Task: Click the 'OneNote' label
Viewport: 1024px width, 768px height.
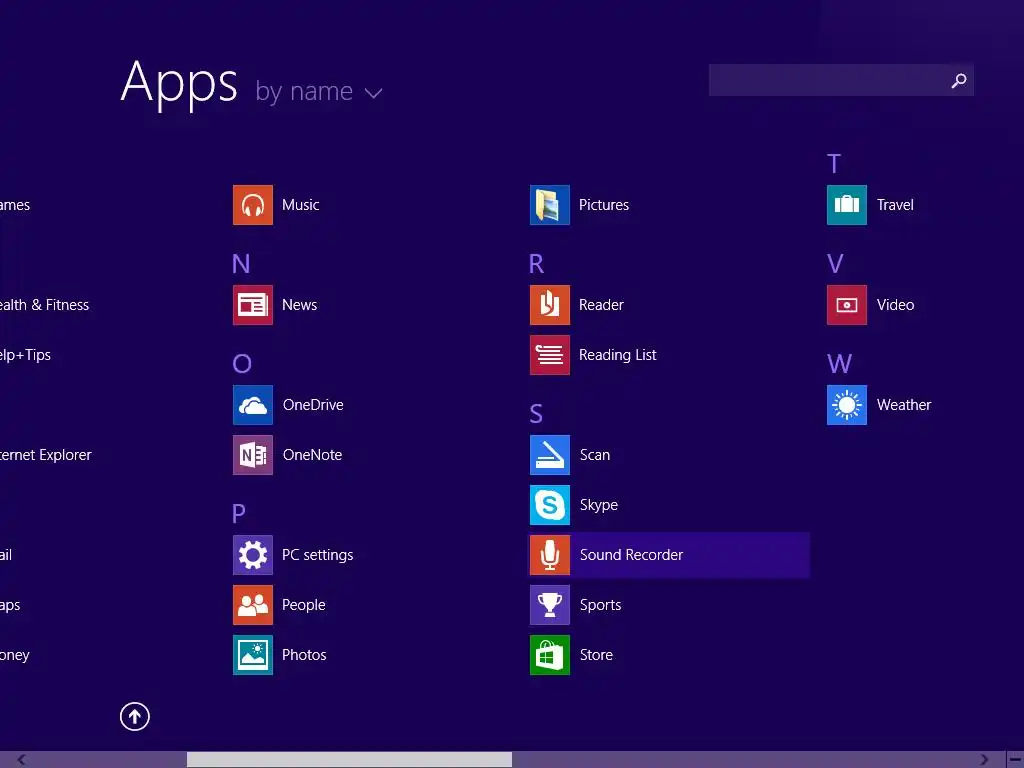Action: click(x=312, y=455)
